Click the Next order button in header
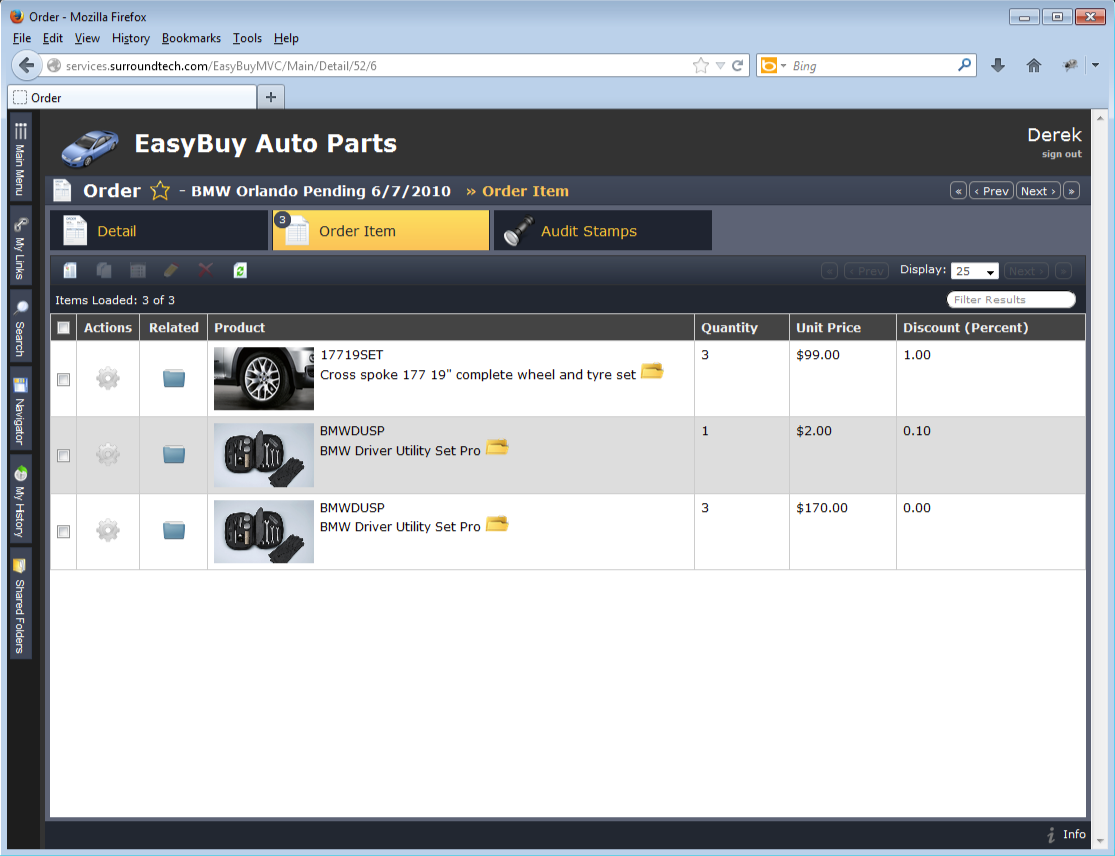Image resolution: width=1115 pixels, height=856 pixels. coord(1038,191)
